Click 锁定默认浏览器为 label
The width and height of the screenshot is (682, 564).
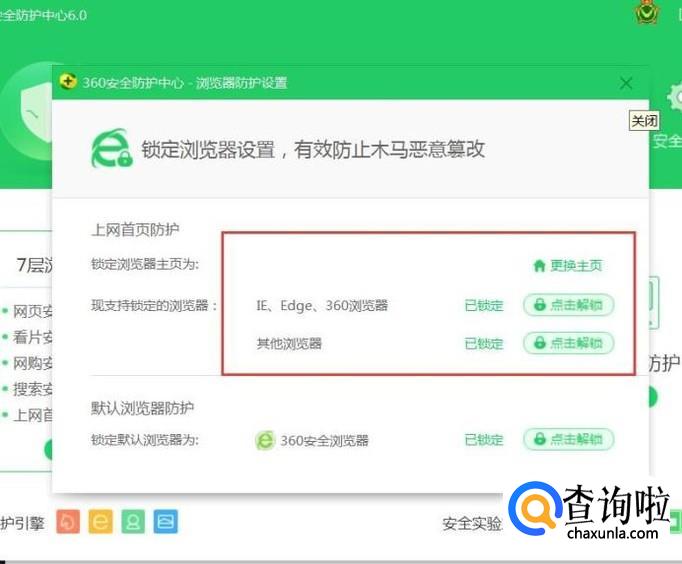pos(144,440)
